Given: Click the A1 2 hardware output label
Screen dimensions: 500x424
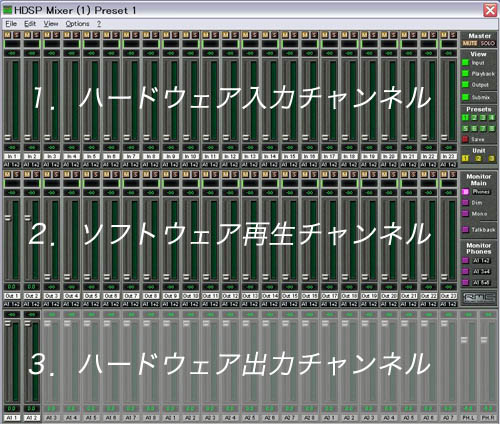Looking at the screenshot, I should 32,418.
